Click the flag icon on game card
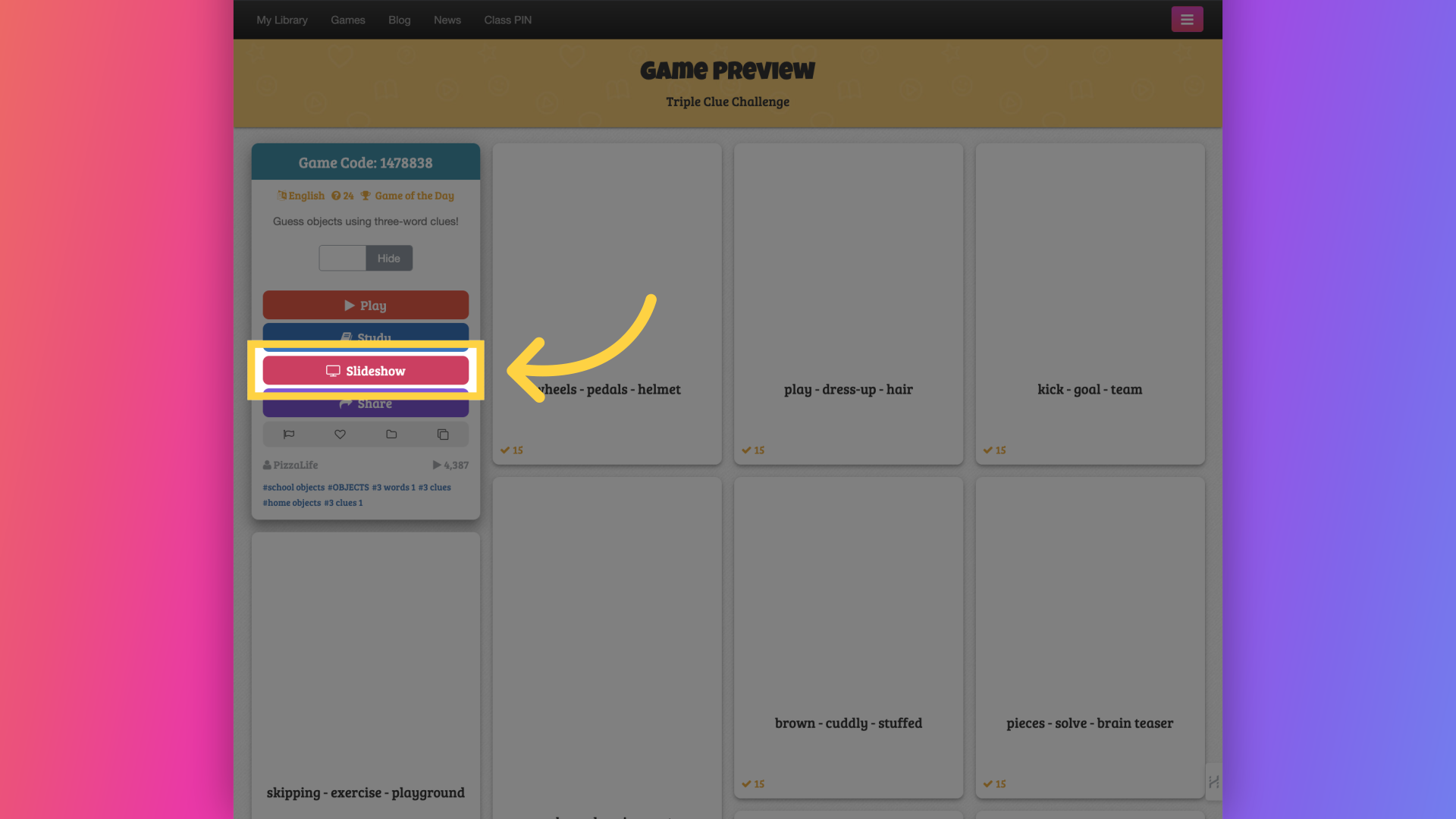This screenshot has height=819, width=1456. pyautogui.click(x=289, y=434)
